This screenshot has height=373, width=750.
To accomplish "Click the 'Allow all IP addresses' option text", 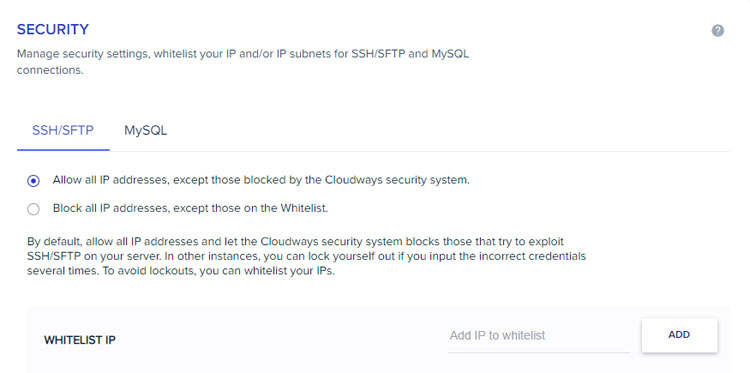I will (111, 180).
